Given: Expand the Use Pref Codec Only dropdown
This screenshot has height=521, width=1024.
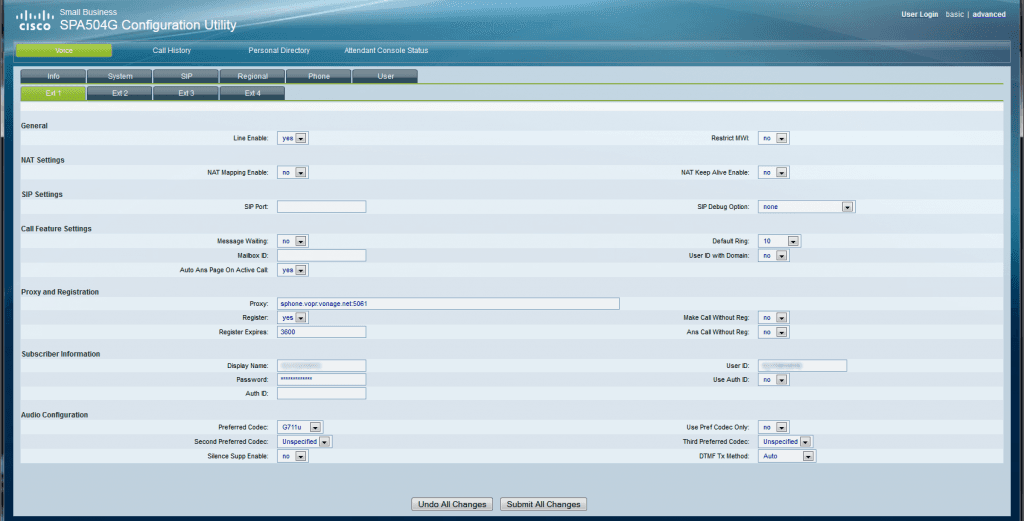Looking at the screenshot, I should tap(774, 427).
